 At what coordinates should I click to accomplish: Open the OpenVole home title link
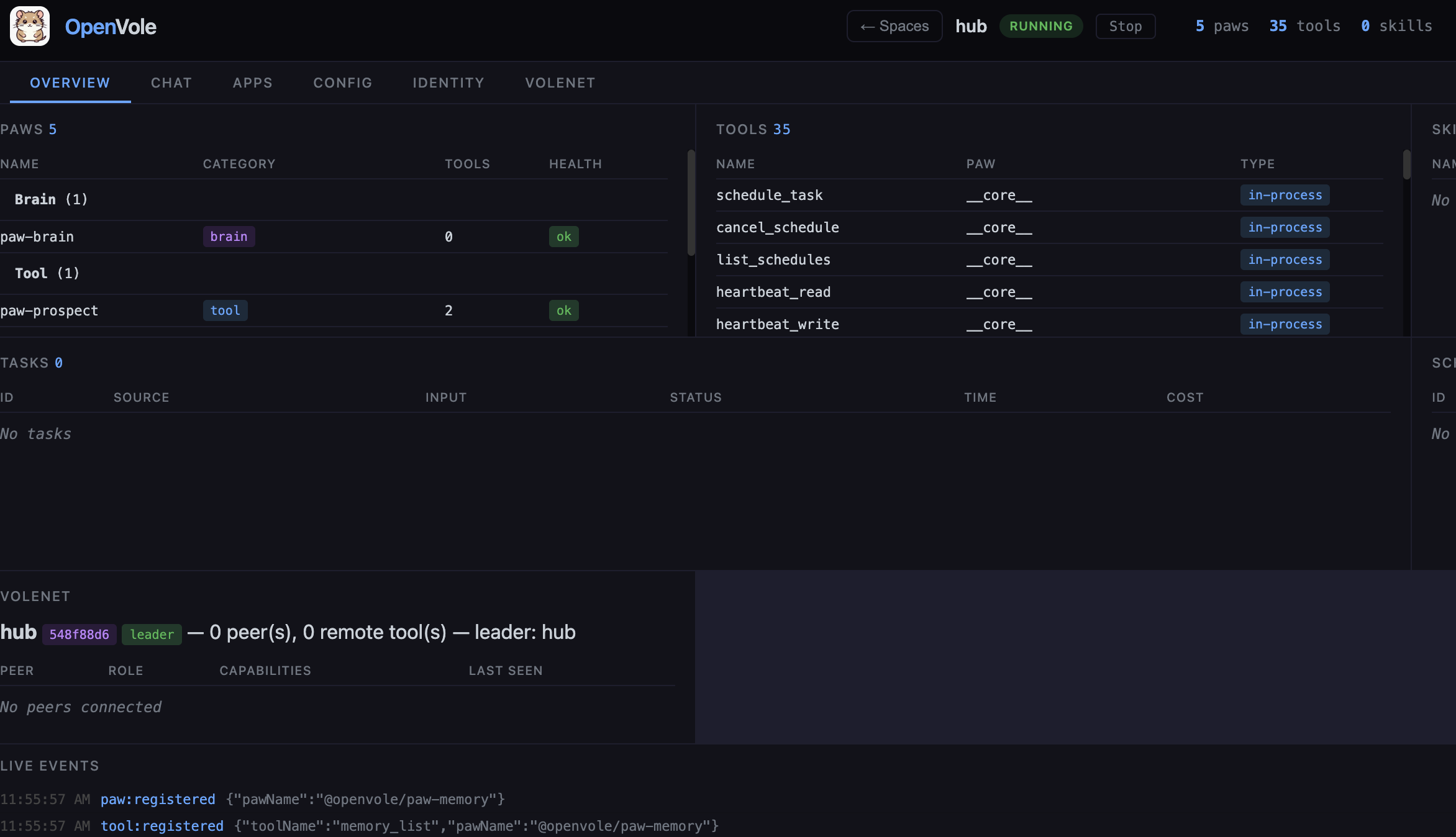point(111,27)
